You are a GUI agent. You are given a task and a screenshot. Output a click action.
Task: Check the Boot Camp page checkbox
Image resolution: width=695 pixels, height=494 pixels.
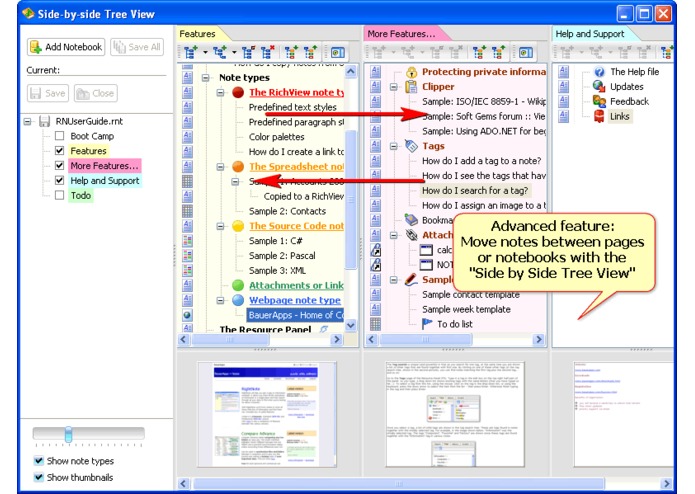pyautogui.click(x=59, y=136)
